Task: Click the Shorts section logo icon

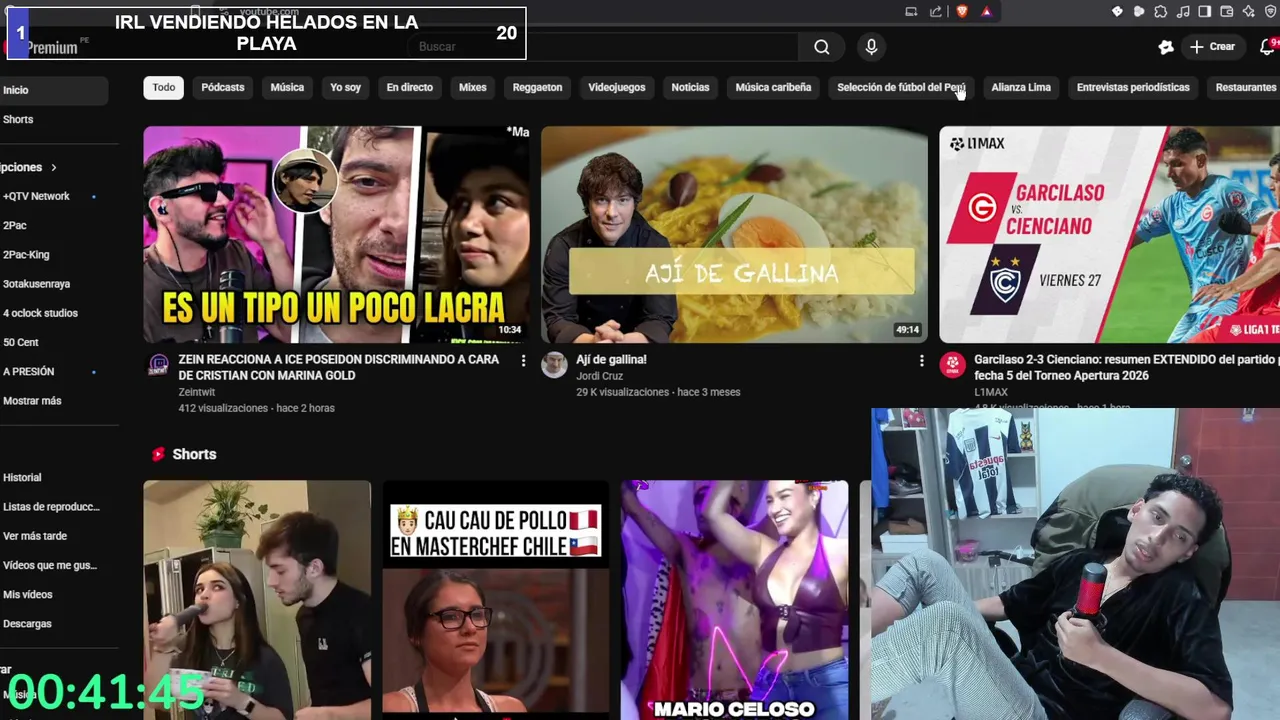Action: tap(158, 454)
